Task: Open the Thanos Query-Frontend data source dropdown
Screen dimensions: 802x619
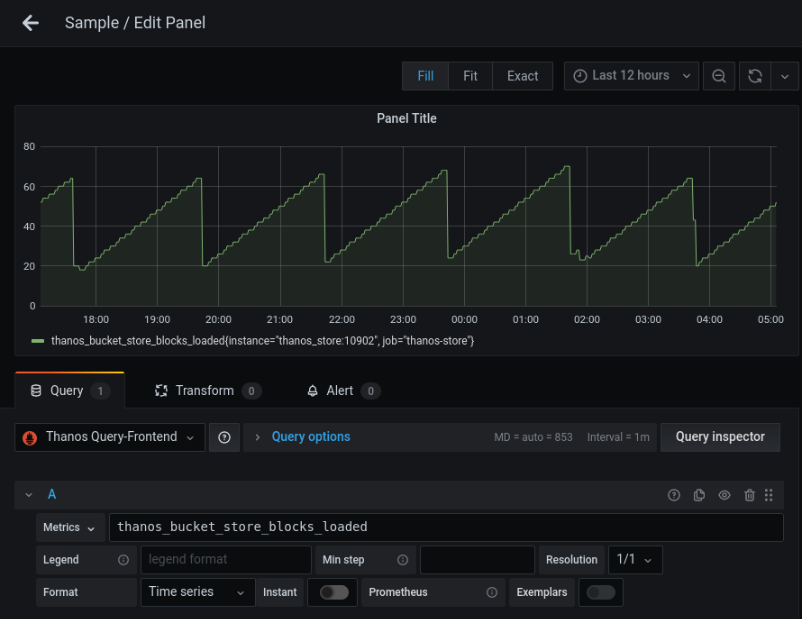Action: [109, 437]
